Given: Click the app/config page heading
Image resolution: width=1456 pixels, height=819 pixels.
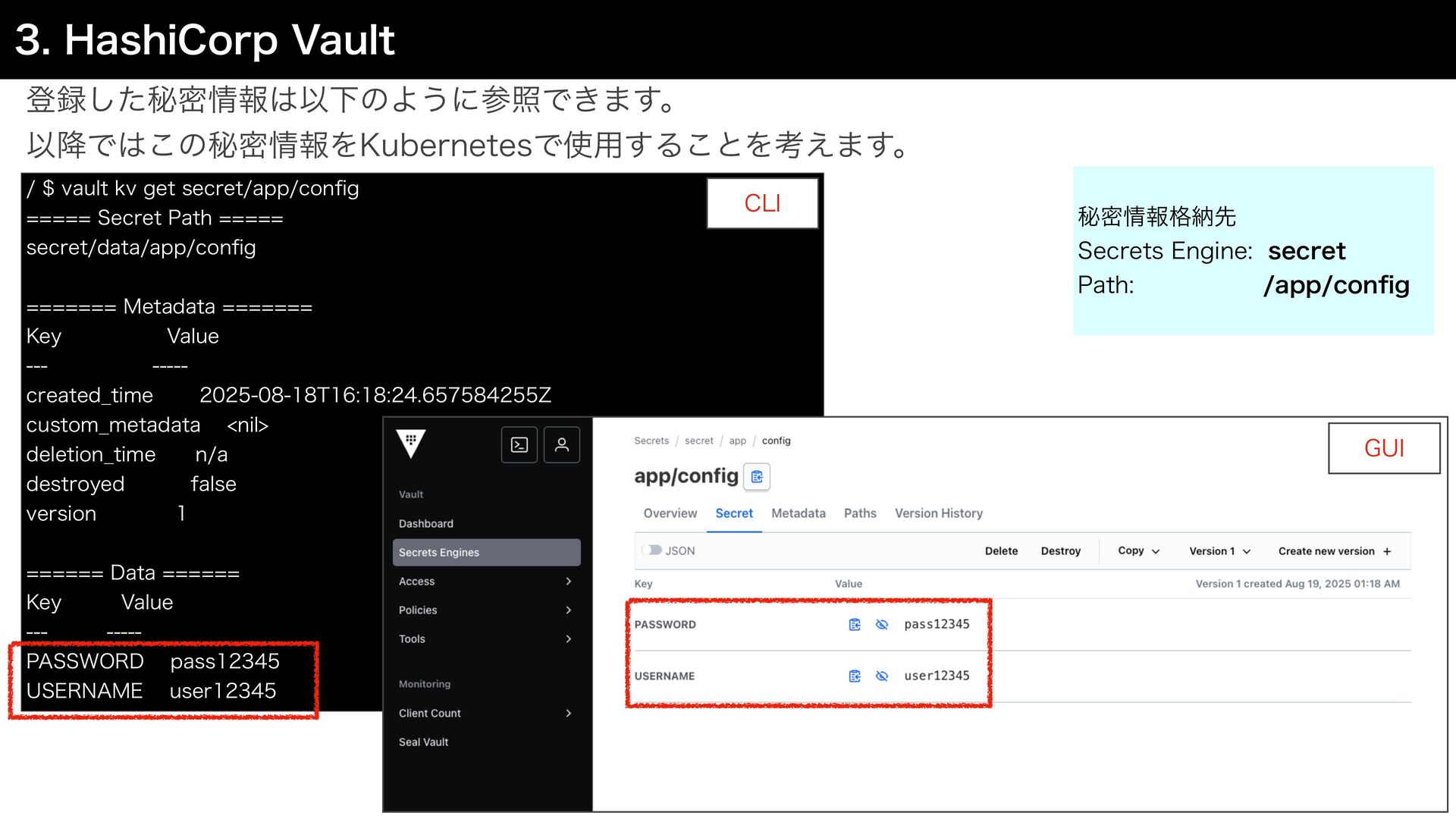Looking at the screenshot, I should click(x=686, y=475).
